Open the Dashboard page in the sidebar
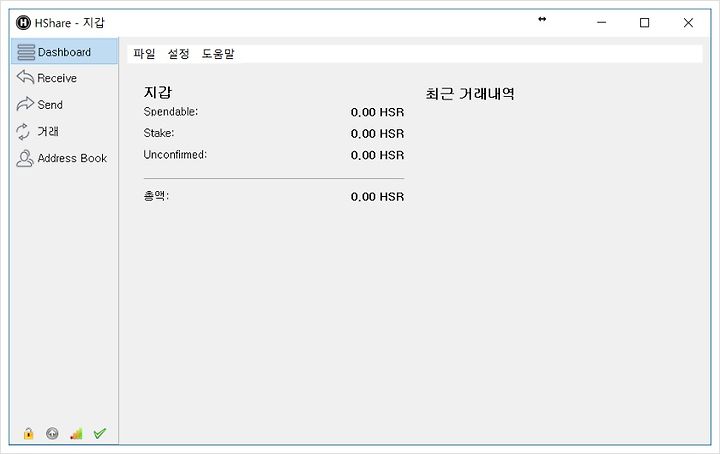 click(64, 51)
